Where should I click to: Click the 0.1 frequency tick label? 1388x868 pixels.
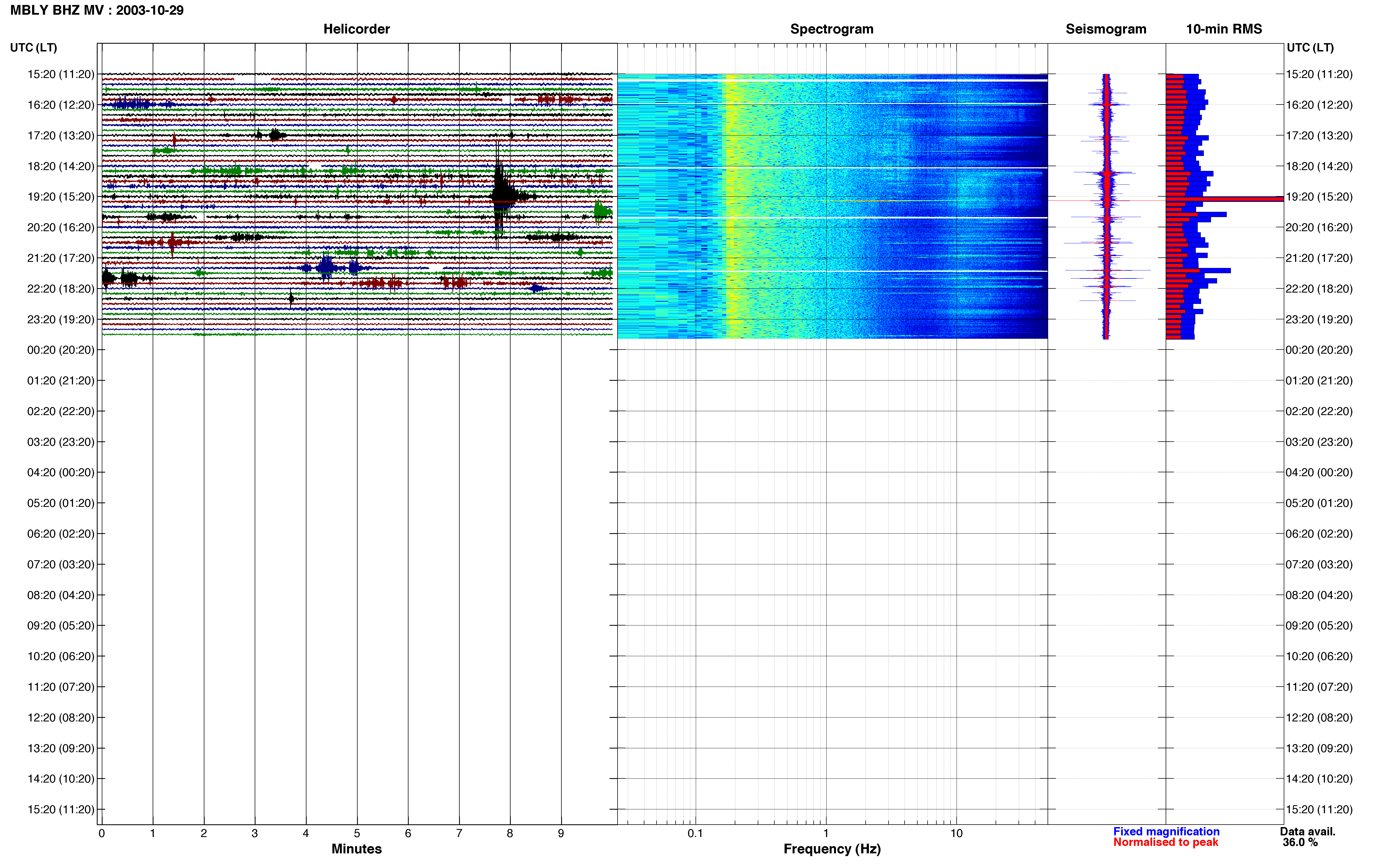coord(695,833)
